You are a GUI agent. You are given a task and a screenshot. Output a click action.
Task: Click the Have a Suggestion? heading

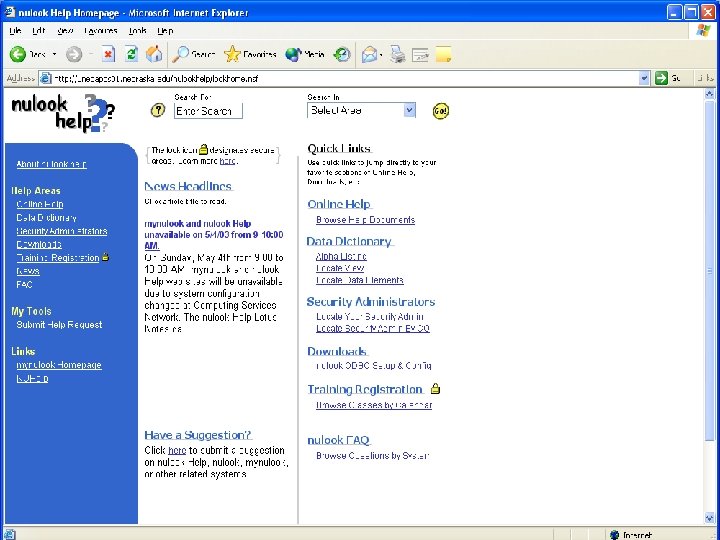pos(198,435)
